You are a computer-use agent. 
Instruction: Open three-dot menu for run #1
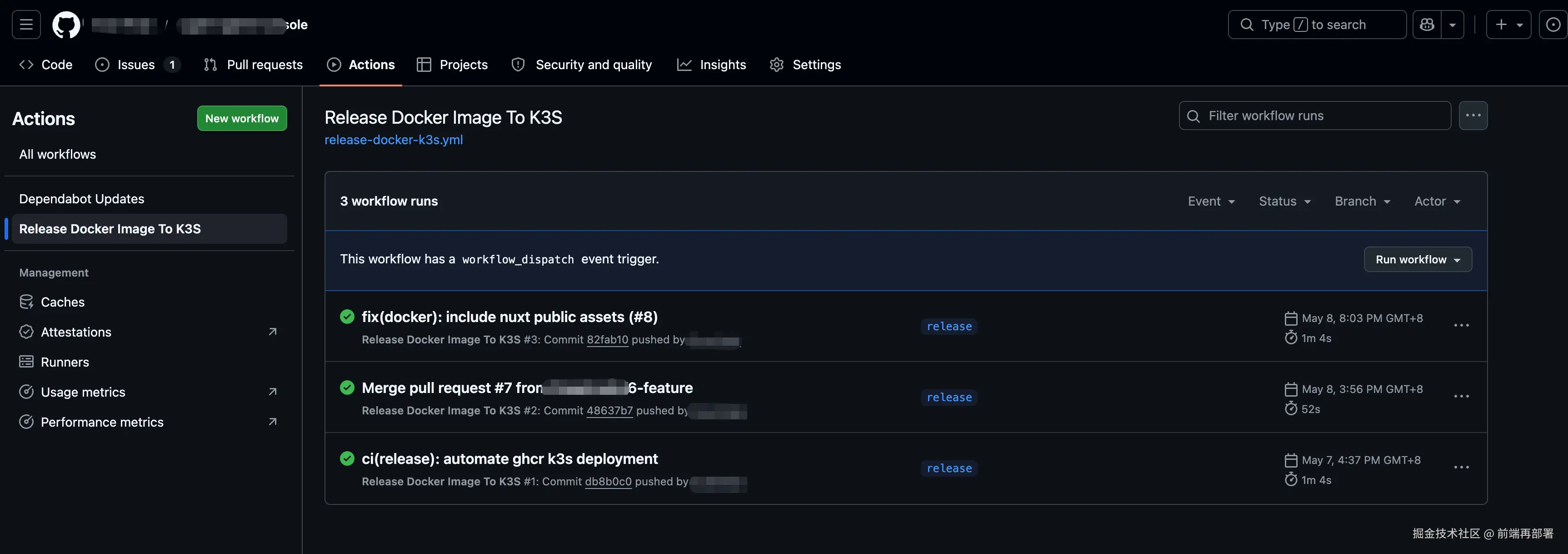click(x=1461, y=468)
